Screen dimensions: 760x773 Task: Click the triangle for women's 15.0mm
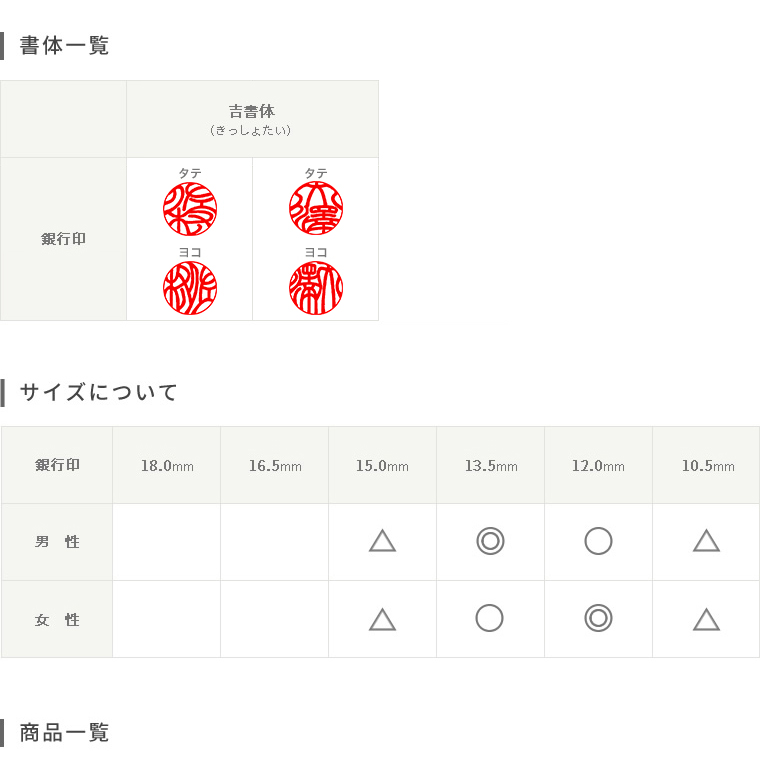coord(382,620)
